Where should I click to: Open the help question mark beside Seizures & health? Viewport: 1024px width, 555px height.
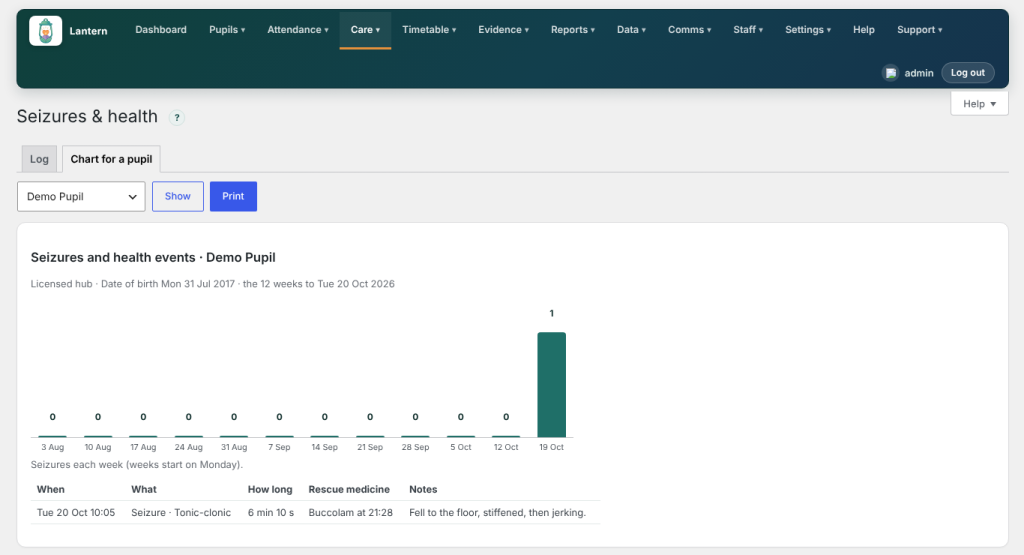pyautogui.click(x=176, y=118)
